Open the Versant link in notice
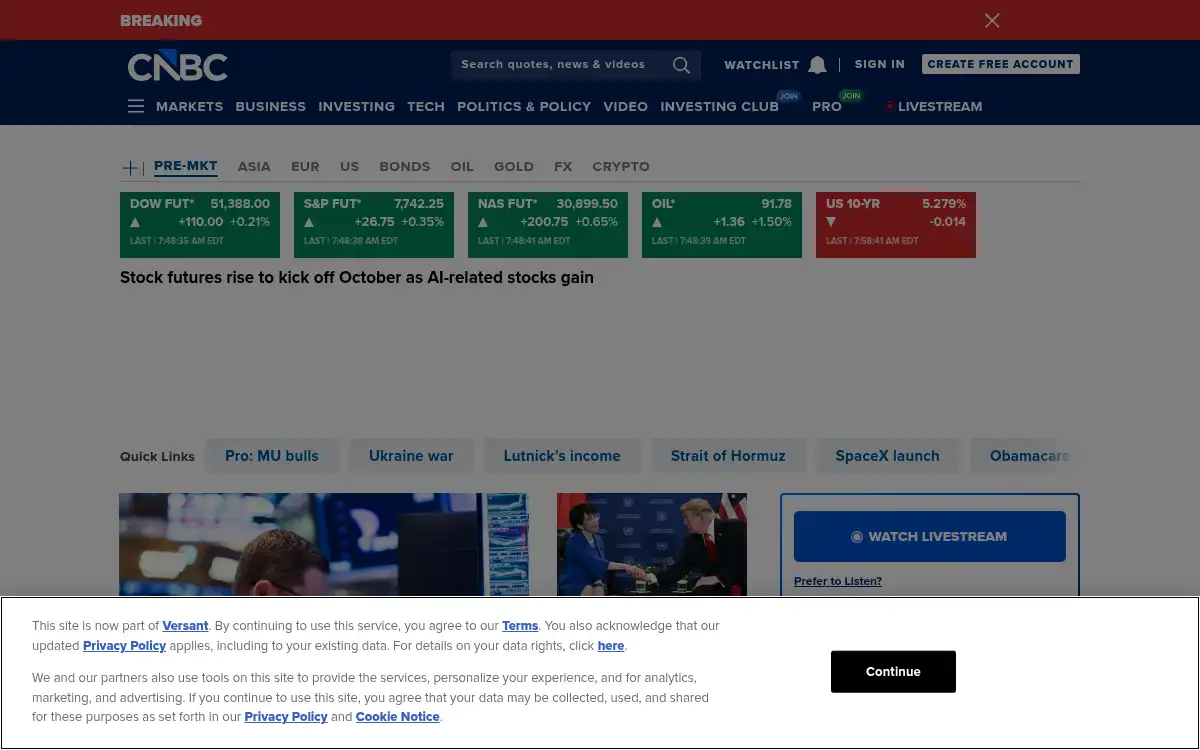Screen dimensions: 1200x750 pos(186,626)
